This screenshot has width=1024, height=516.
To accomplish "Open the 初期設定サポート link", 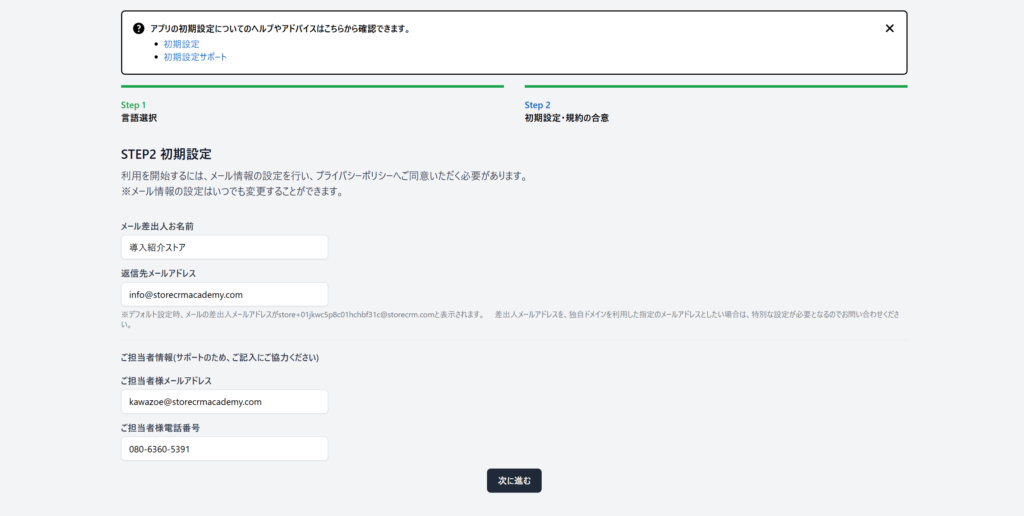I will pos(195,57).
